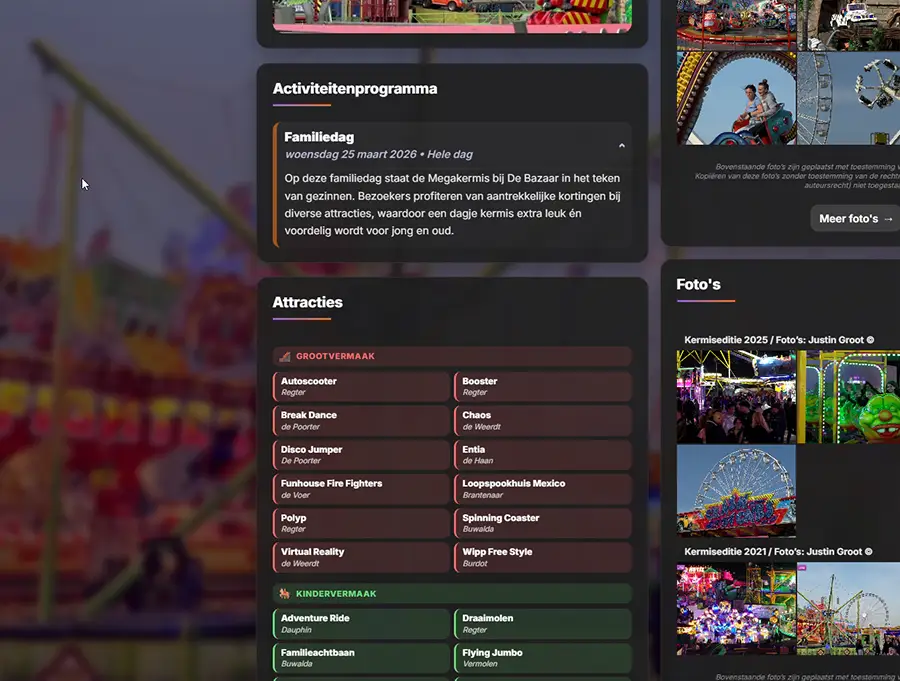Select the Flying Jumbo attraction
The width and height of the screenshot is (900, 681).
542,657
